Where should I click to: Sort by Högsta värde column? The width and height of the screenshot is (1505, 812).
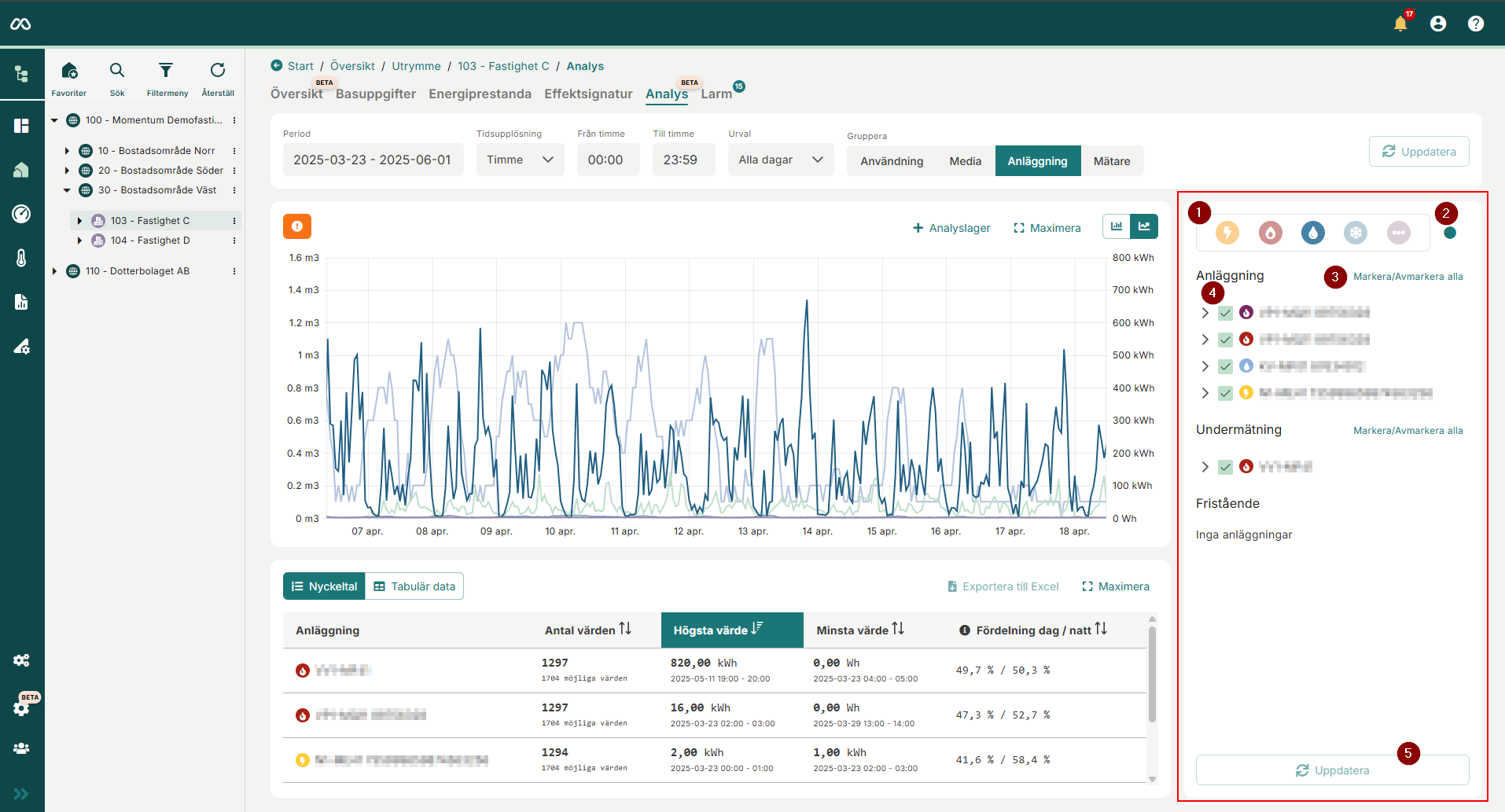(x=732, y=630)
